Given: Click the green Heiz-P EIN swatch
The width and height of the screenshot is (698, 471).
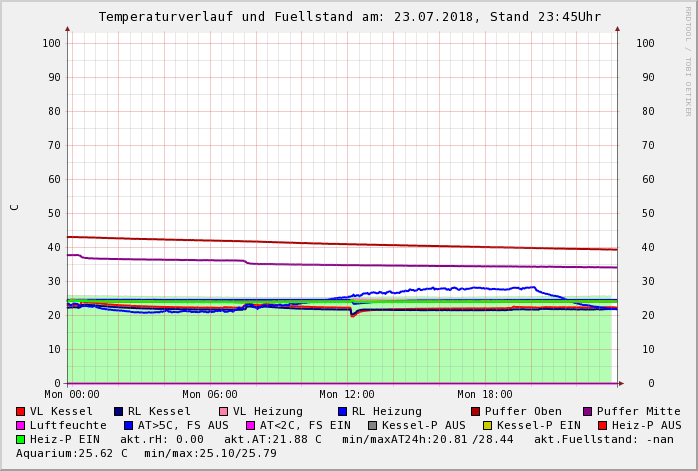Looking at the screenshot, I should (21, 440).
